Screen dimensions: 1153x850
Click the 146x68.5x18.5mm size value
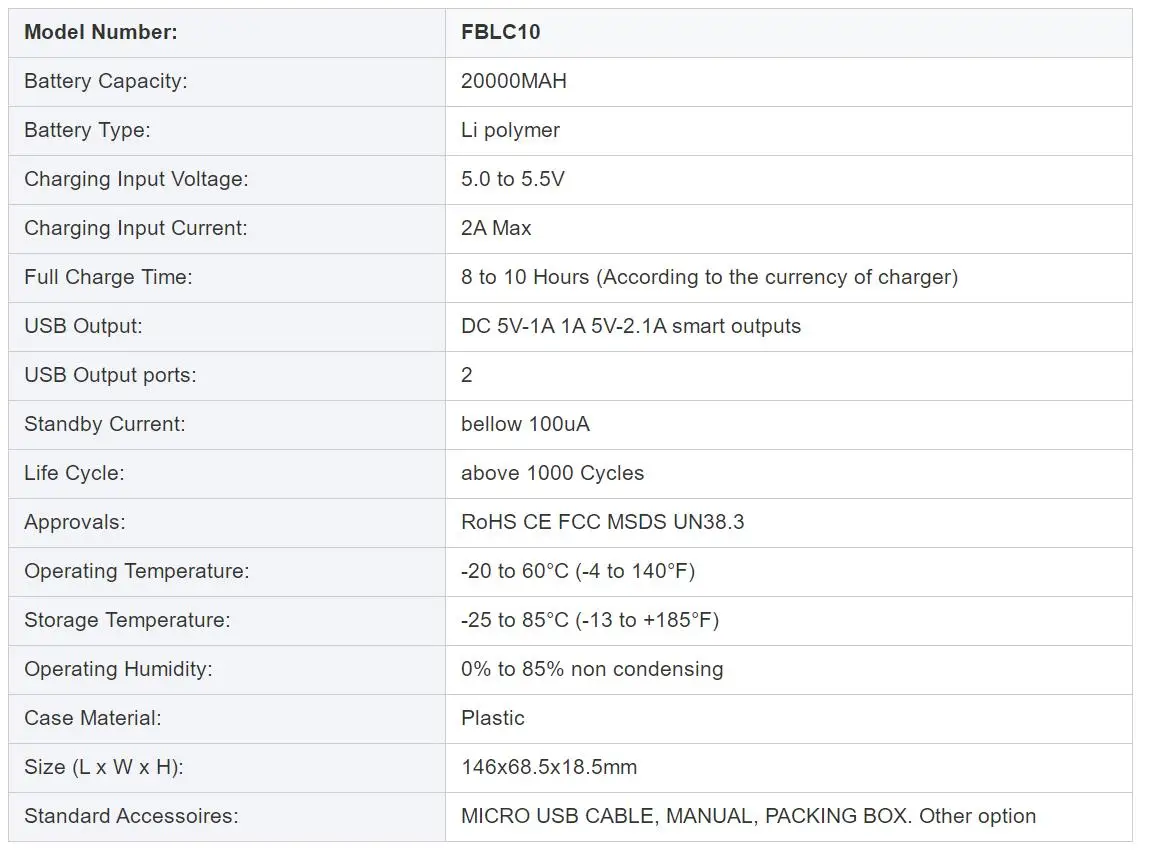pos(549,767)
